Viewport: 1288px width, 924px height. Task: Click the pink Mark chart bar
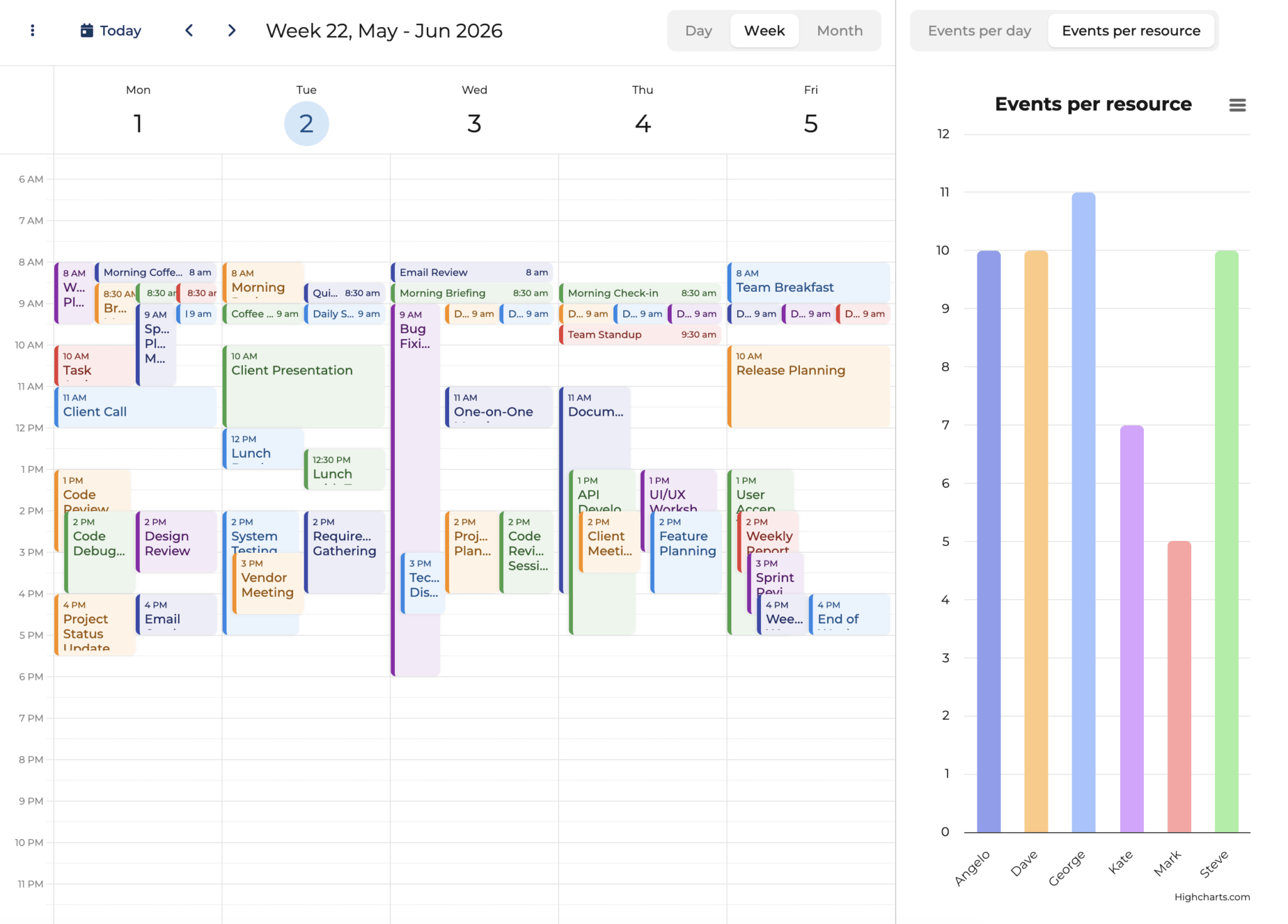point(1179,686)
